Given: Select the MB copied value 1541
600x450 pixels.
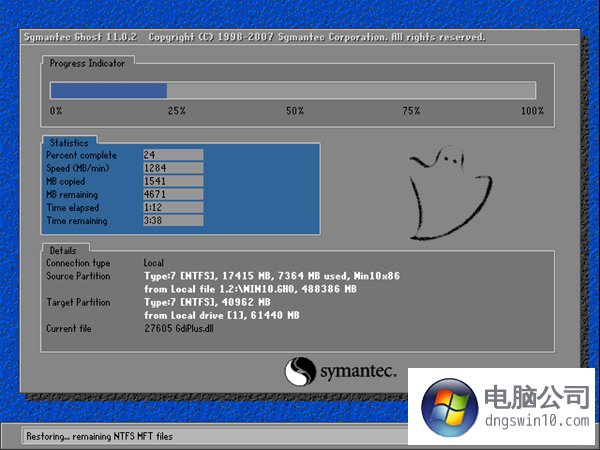Looking at the screenshot, I should point(173,181).
